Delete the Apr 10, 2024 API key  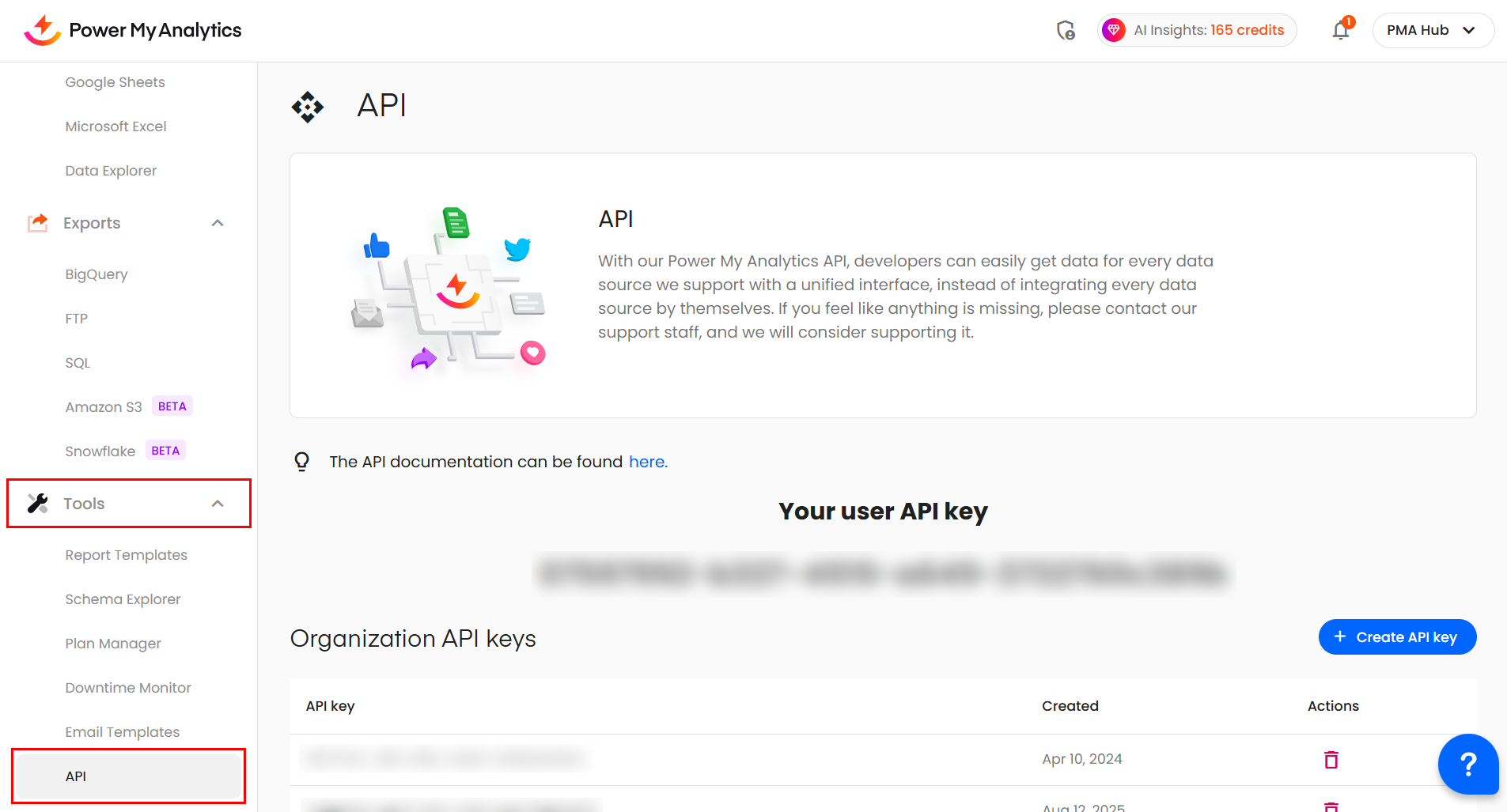[x=1331, y=760]
